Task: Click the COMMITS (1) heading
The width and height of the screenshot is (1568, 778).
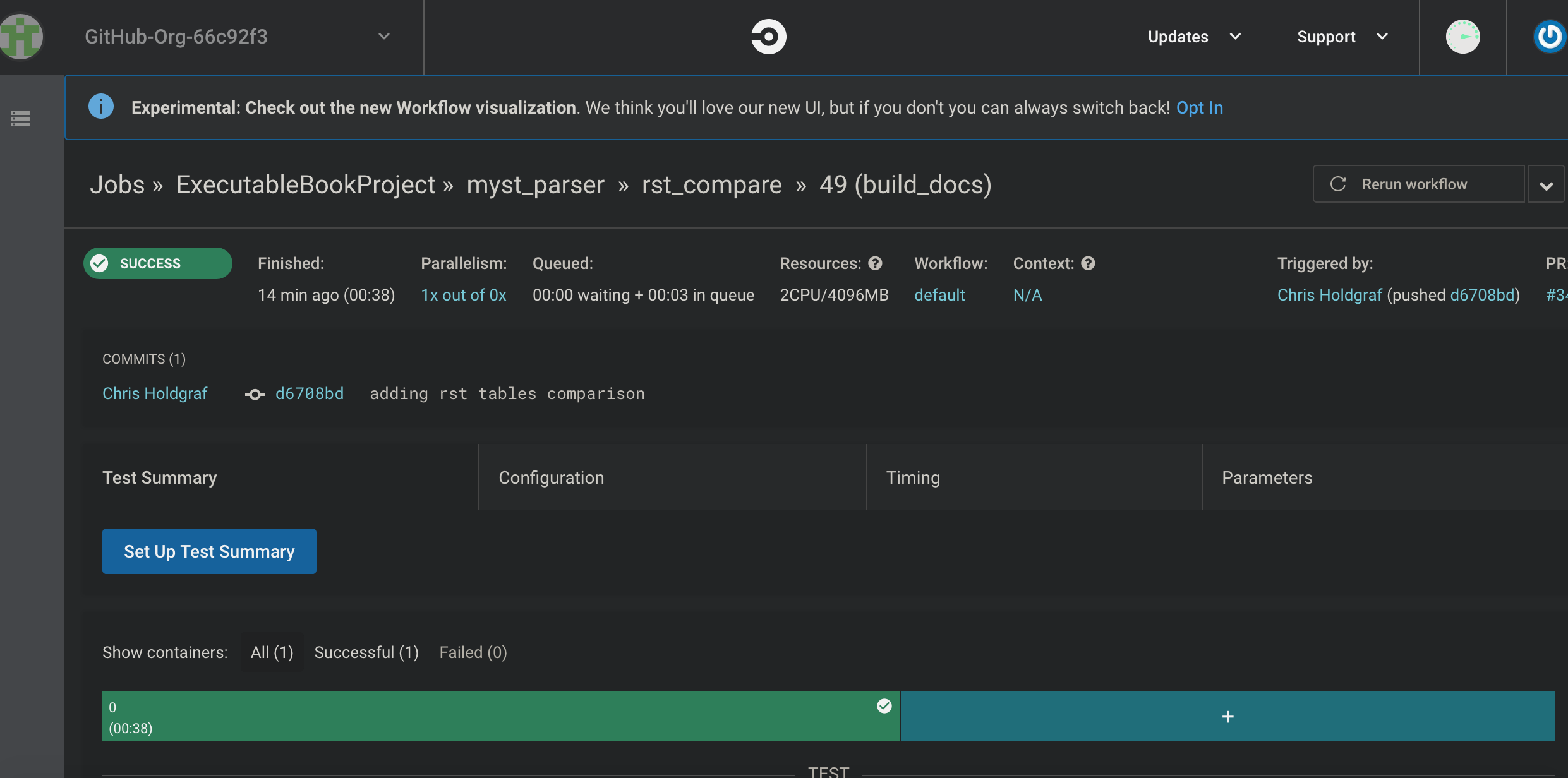Action: (144, 359)
